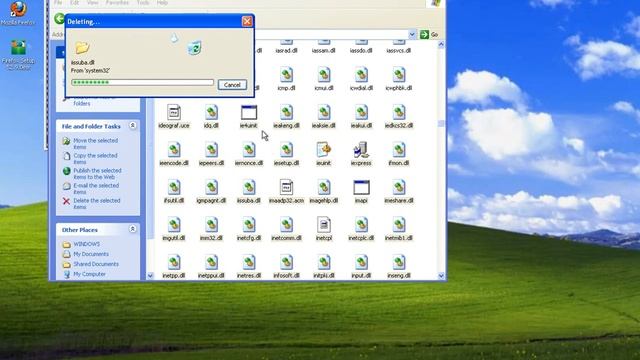Click the file list scroll down arrow
The image size is (640, 360).
(441, 276)
